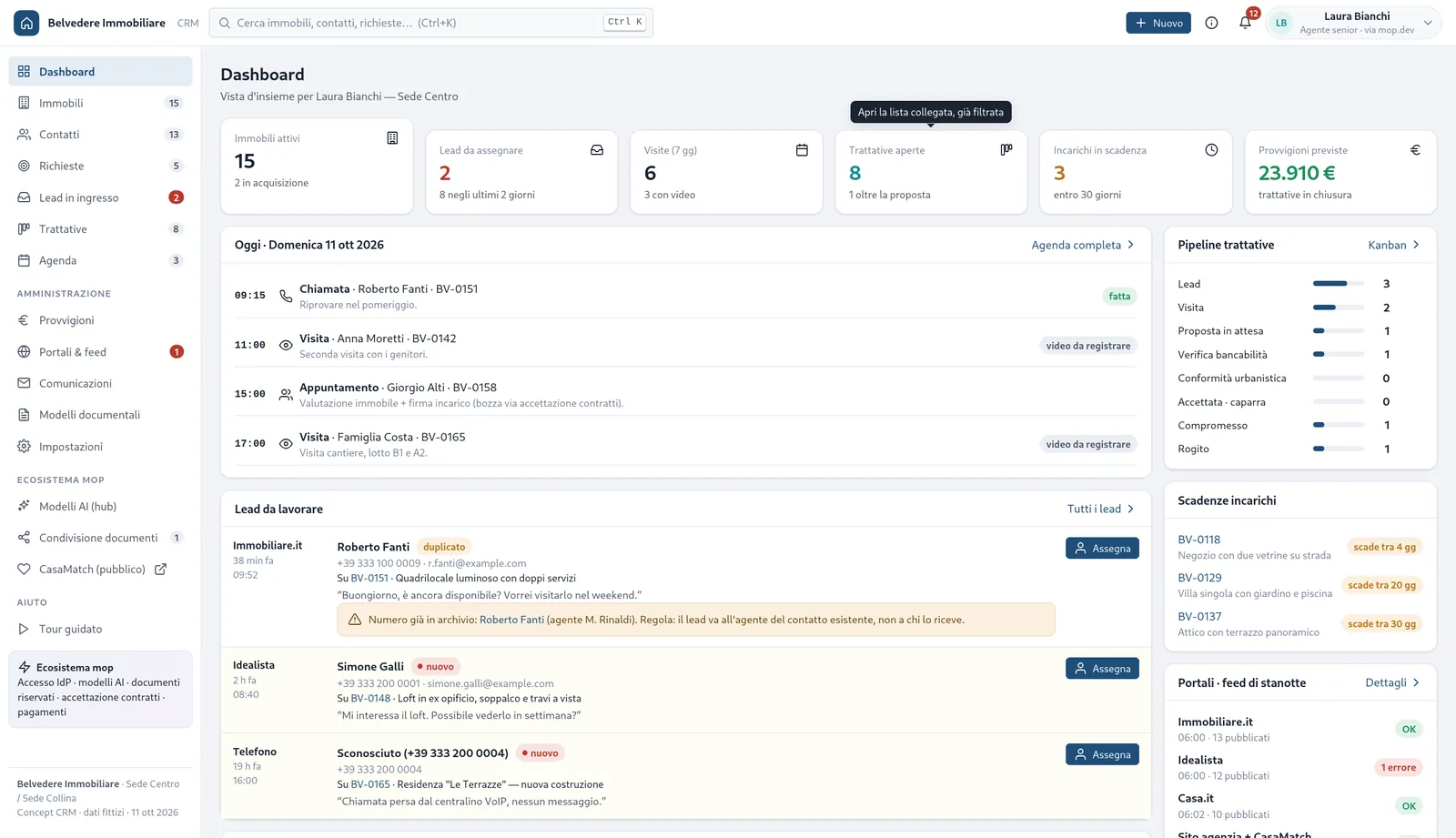Open the notifications bell icon

click(x=1245, y=23)
